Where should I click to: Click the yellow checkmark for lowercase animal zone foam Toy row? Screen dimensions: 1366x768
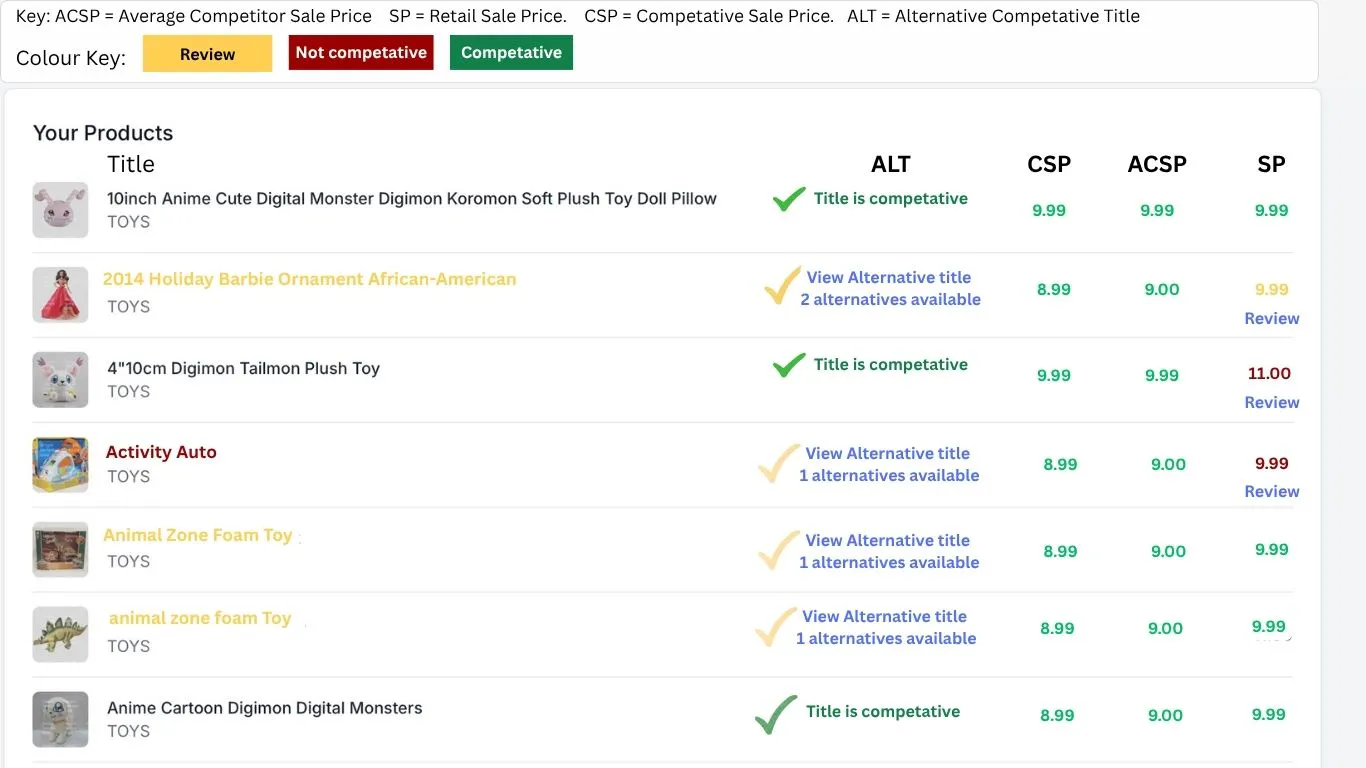[x=776, y=627]
